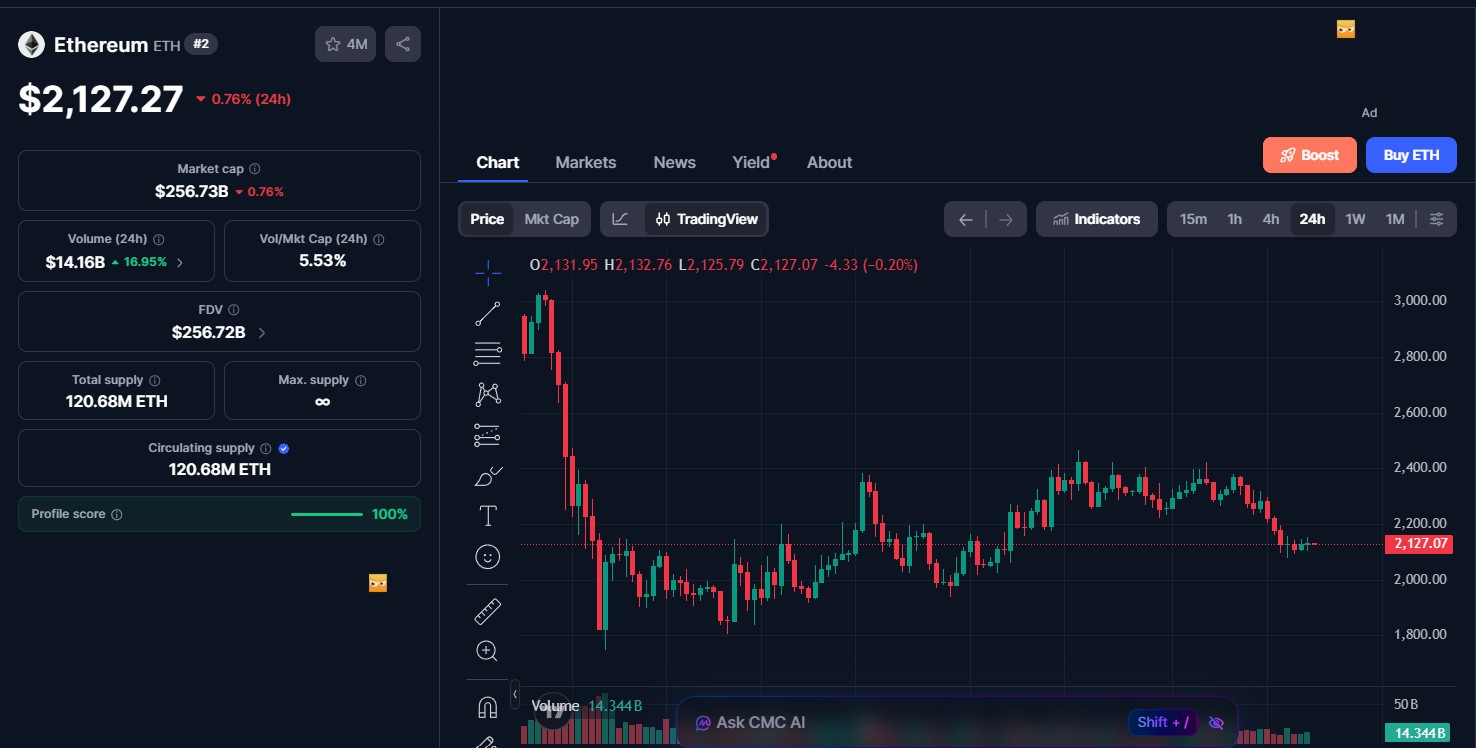The image size is (1476, 748).
Task: Collapse the drawing toolbar arrow
Action: (515, 693)
